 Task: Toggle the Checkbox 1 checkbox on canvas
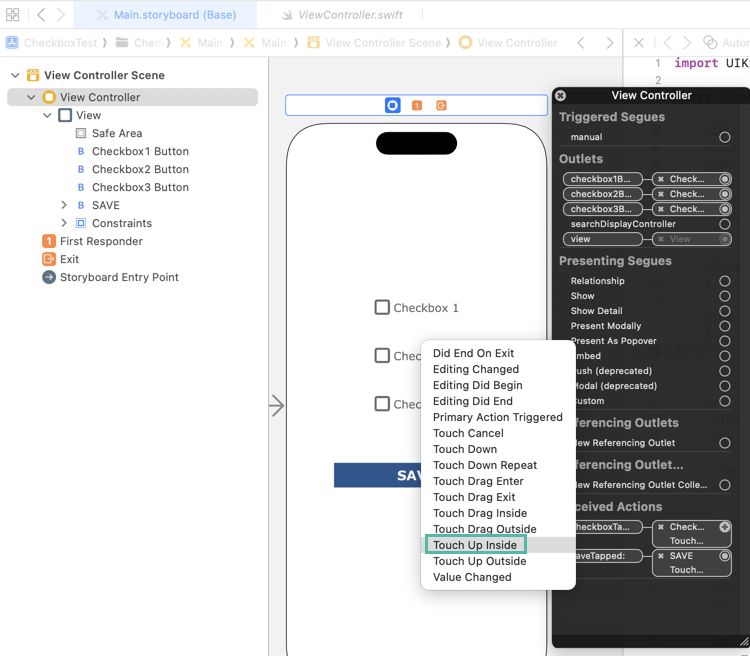pyautogui.click(x=382, y=308)
